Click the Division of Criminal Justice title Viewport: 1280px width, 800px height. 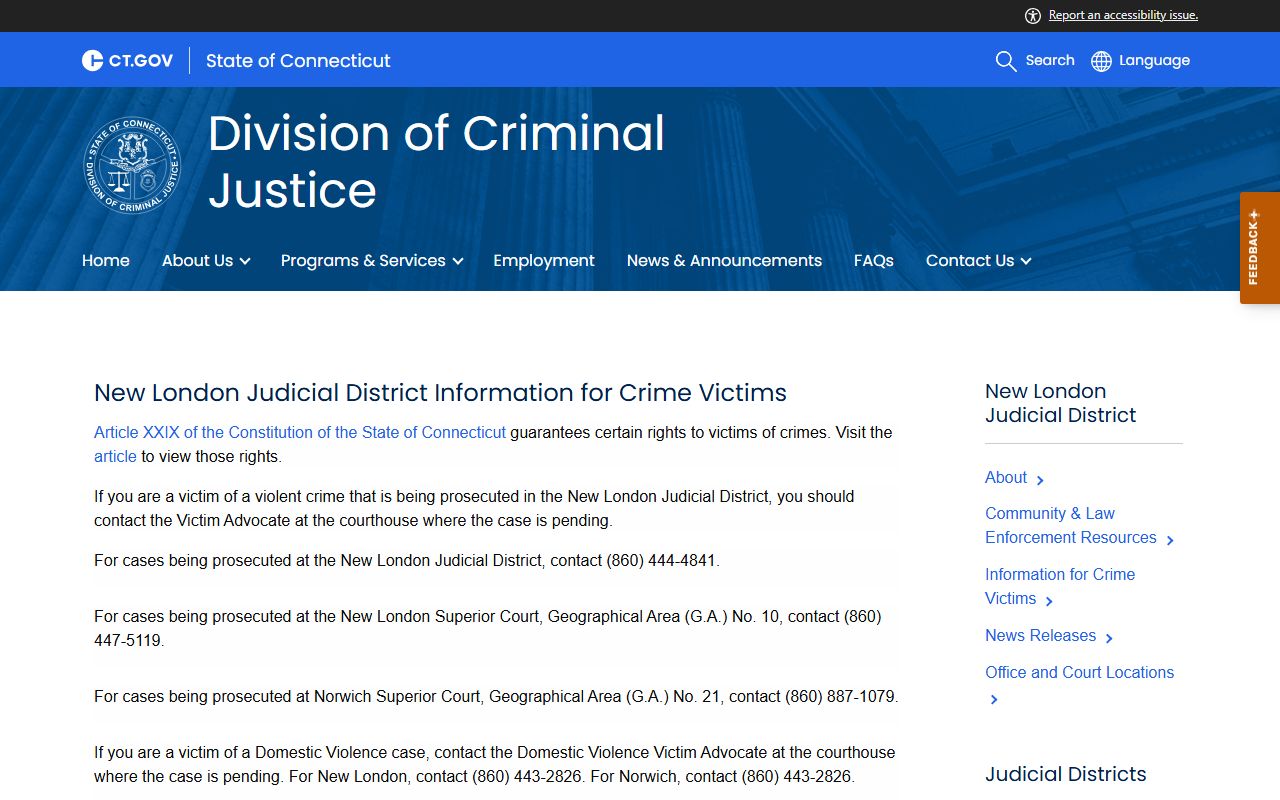tap(436, 161)
